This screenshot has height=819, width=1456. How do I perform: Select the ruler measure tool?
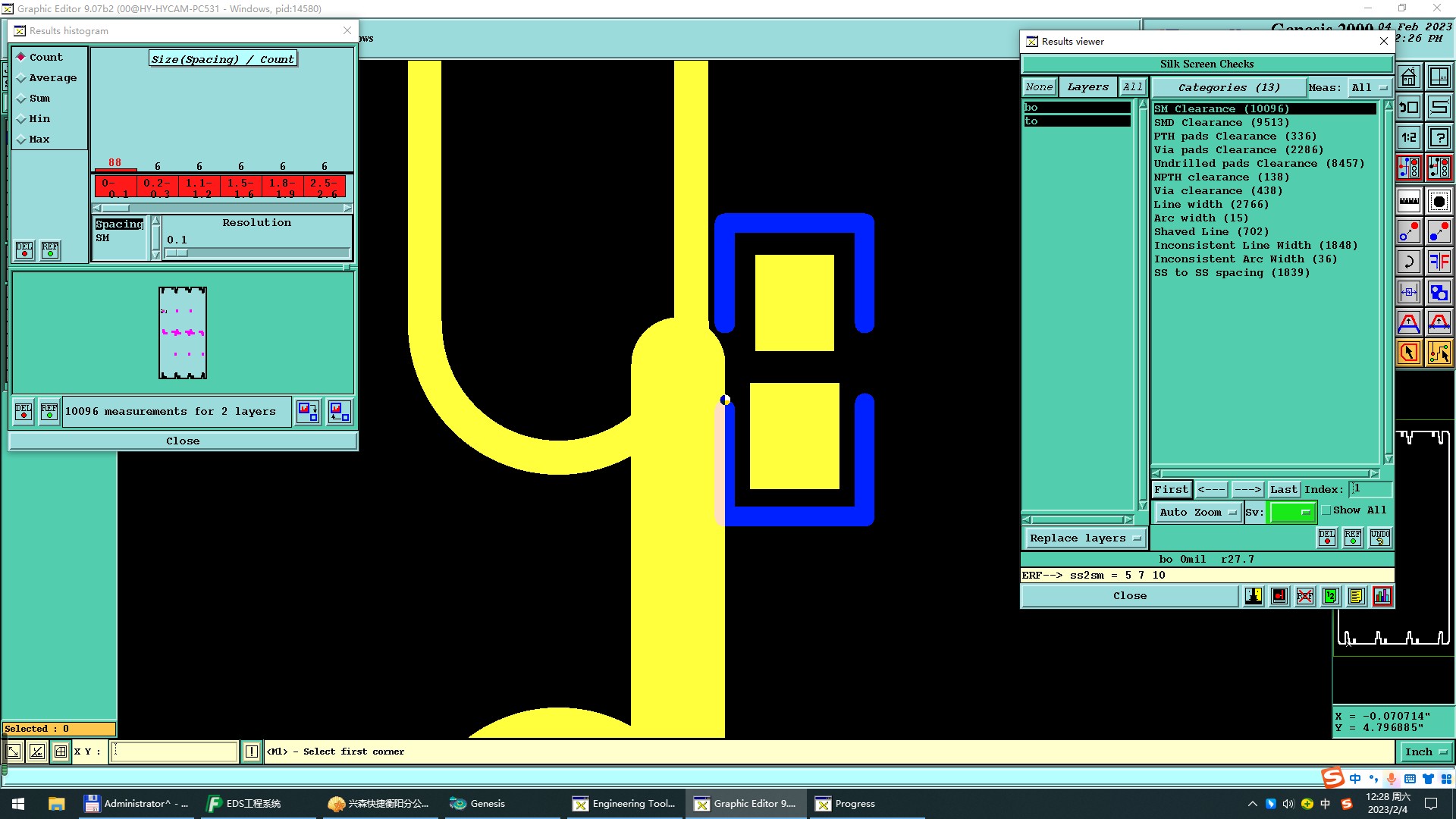coord(1408,201)
